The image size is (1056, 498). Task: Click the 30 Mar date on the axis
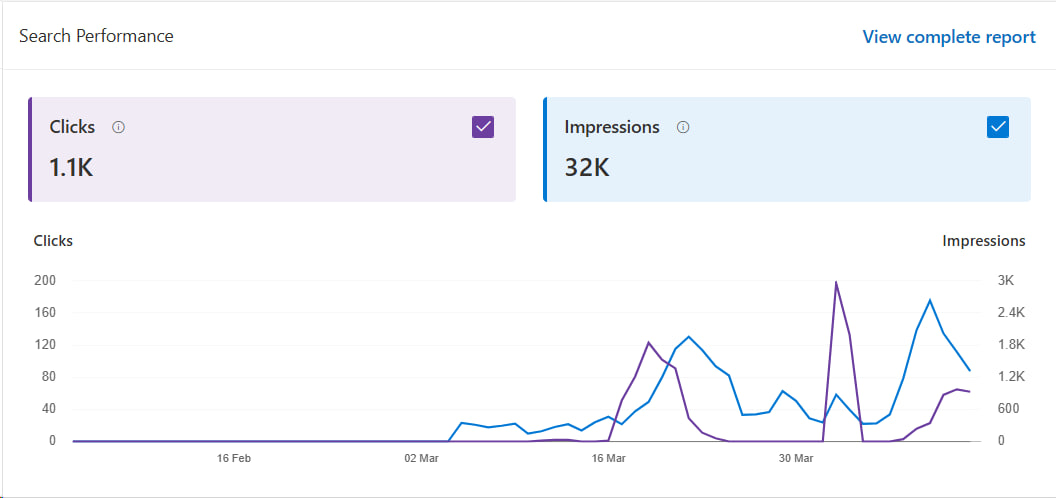pos(796,458)
